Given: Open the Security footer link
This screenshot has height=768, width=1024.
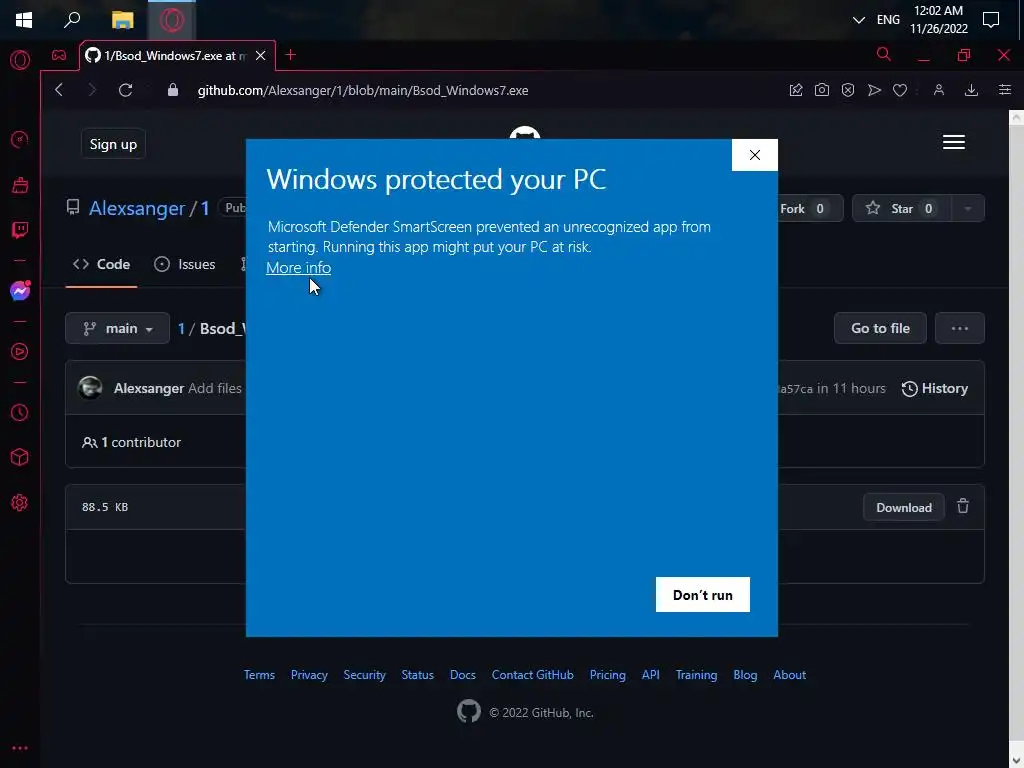Looking at the screenshot, I should (x=364, y=675).
